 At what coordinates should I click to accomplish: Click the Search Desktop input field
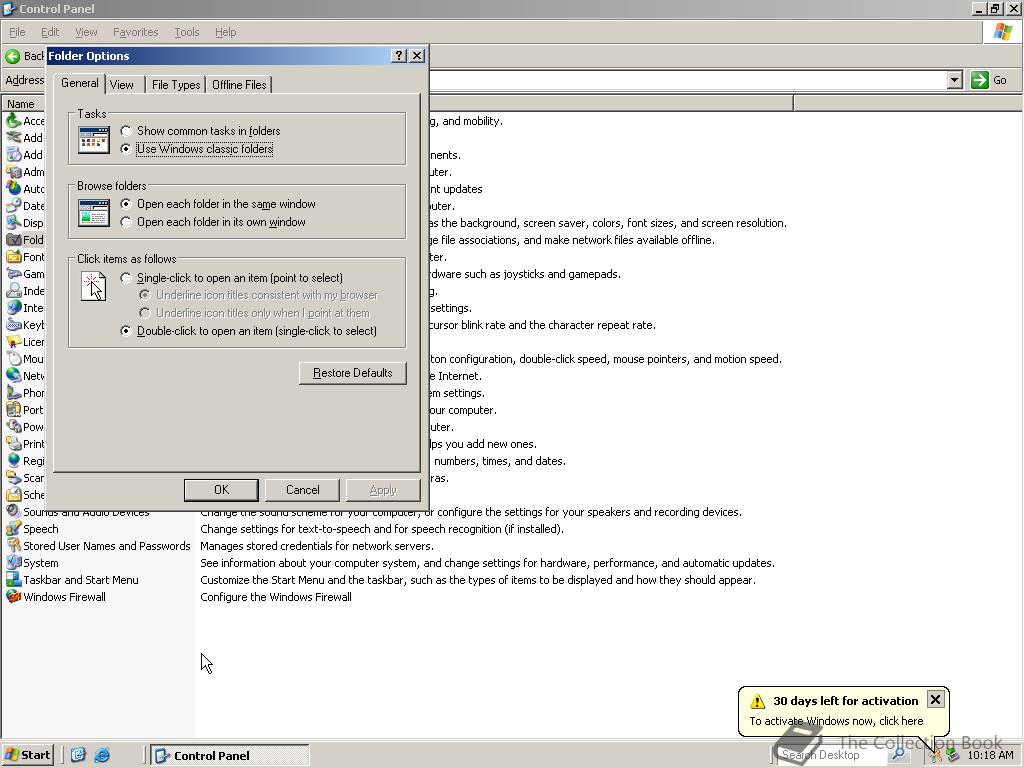(832, 755)
